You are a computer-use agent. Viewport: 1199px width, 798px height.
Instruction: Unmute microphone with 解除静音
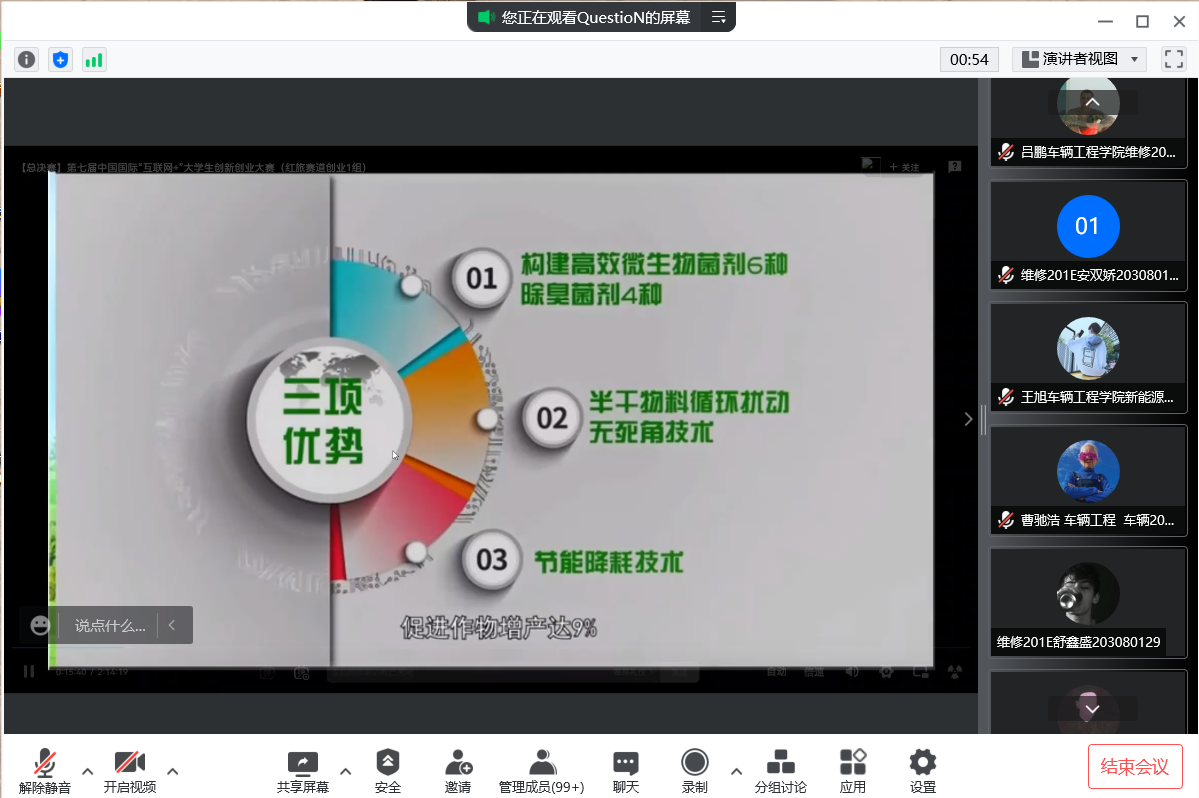tap(45, 771)
